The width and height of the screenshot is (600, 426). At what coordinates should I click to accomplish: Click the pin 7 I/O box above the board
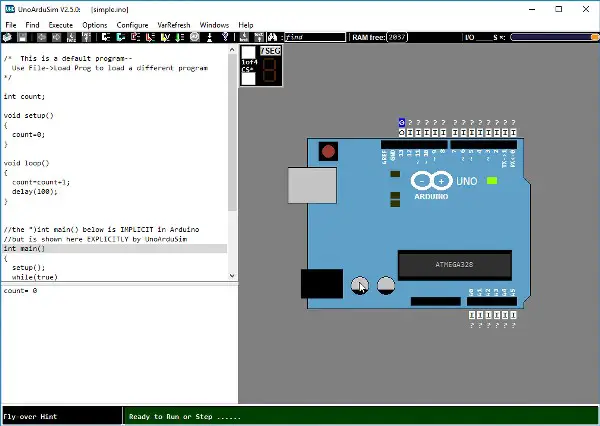pyautogui.click(x=455, y=132)
